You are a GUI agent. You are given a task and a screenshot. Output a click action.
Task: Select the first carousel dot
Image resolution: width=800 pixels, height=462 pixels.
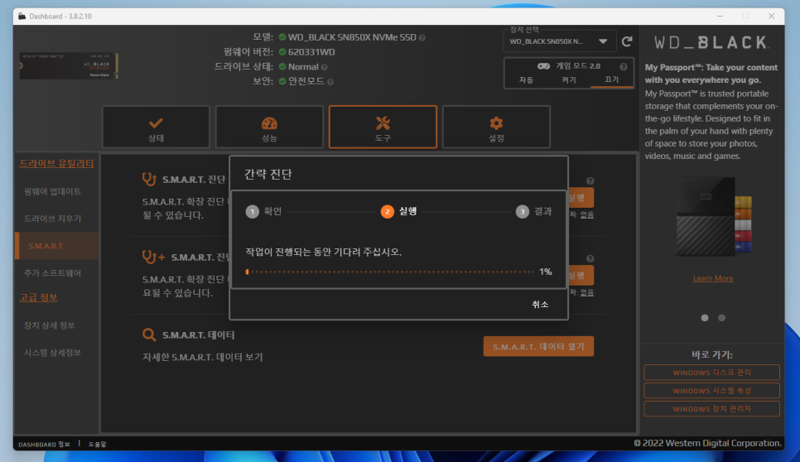[705, 318]
